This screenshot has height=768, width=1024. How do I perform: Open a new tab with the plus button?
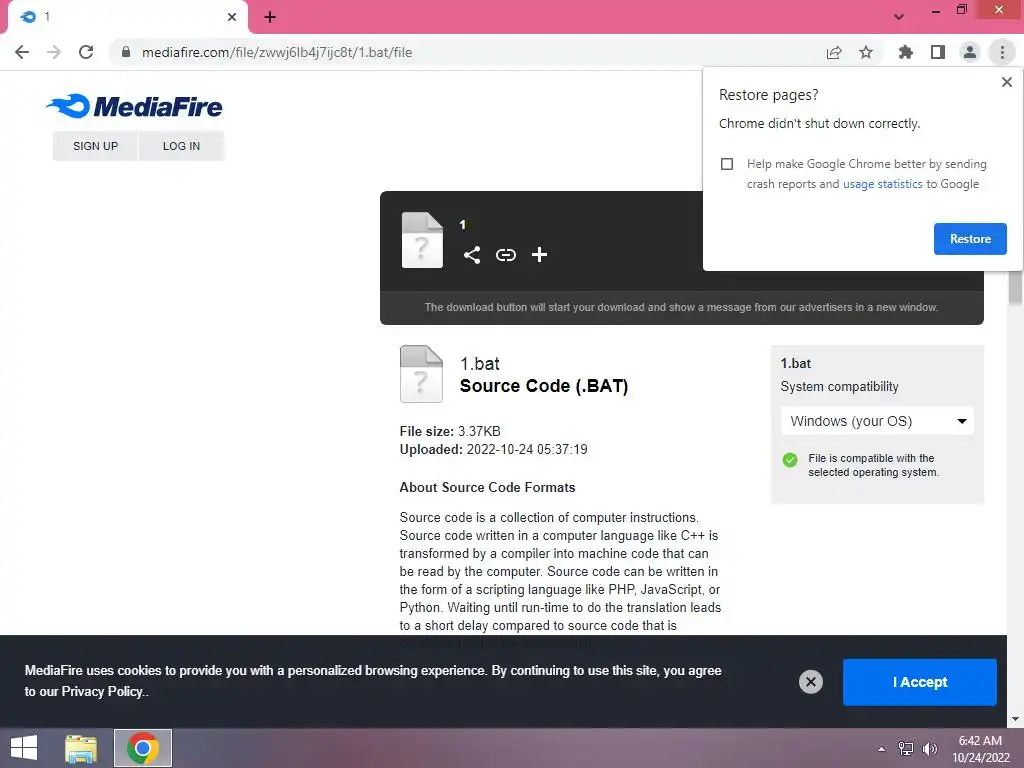point(270,17)
